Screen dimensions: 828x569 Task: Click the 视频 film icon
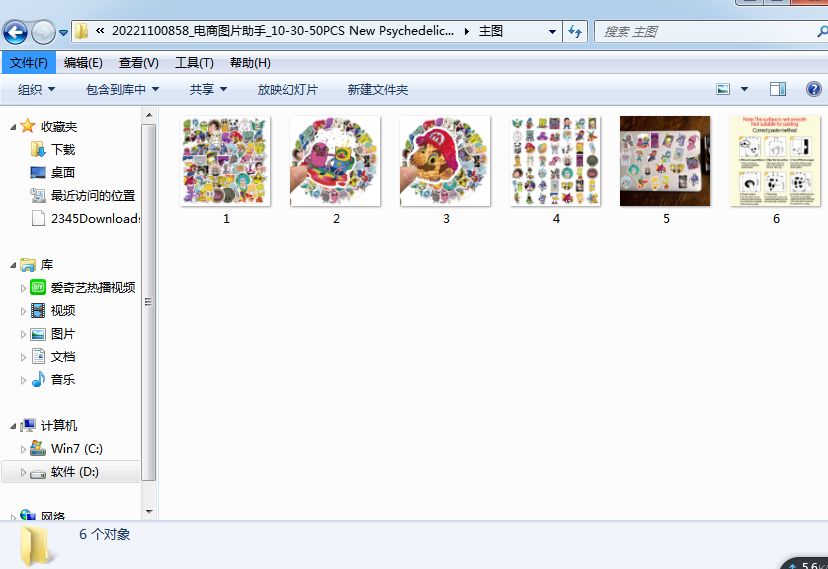(x=38, y=310)
